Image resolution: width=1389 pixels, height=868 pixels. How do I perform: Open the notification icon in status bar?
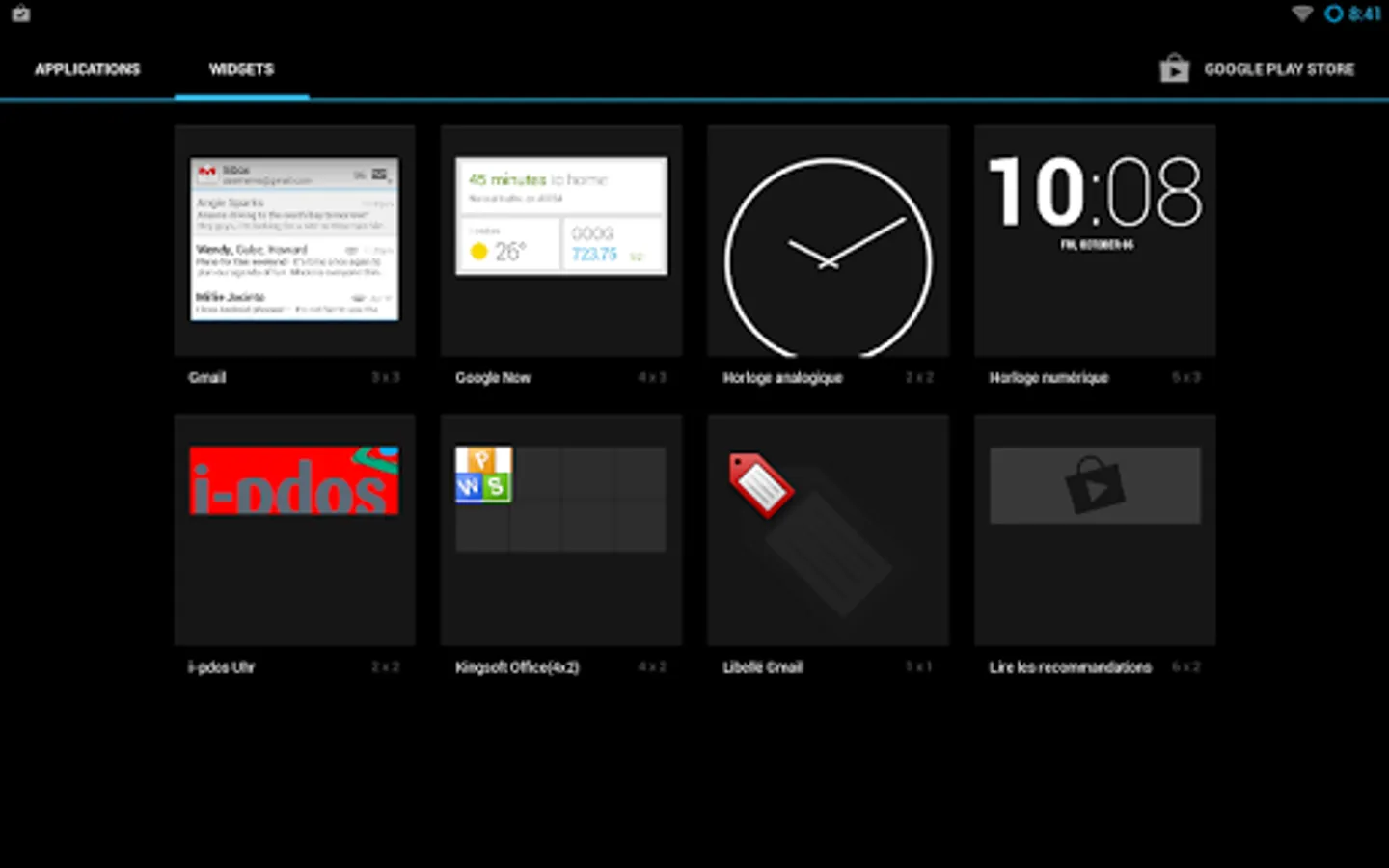point(20,14)
